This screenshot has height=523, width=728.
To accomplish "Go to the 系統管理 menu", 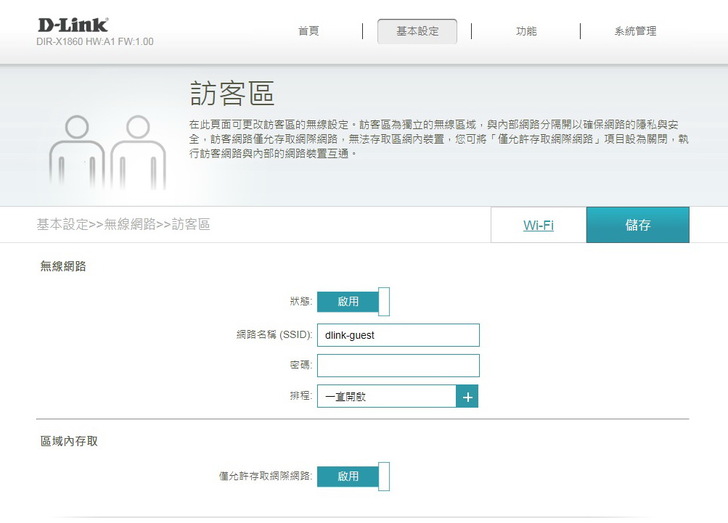I will coord(635,31).
